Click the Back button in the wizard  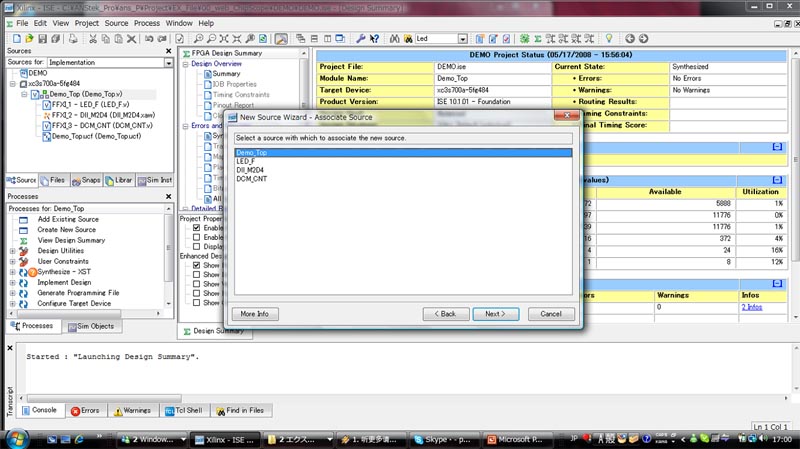(x=445, y=314)
